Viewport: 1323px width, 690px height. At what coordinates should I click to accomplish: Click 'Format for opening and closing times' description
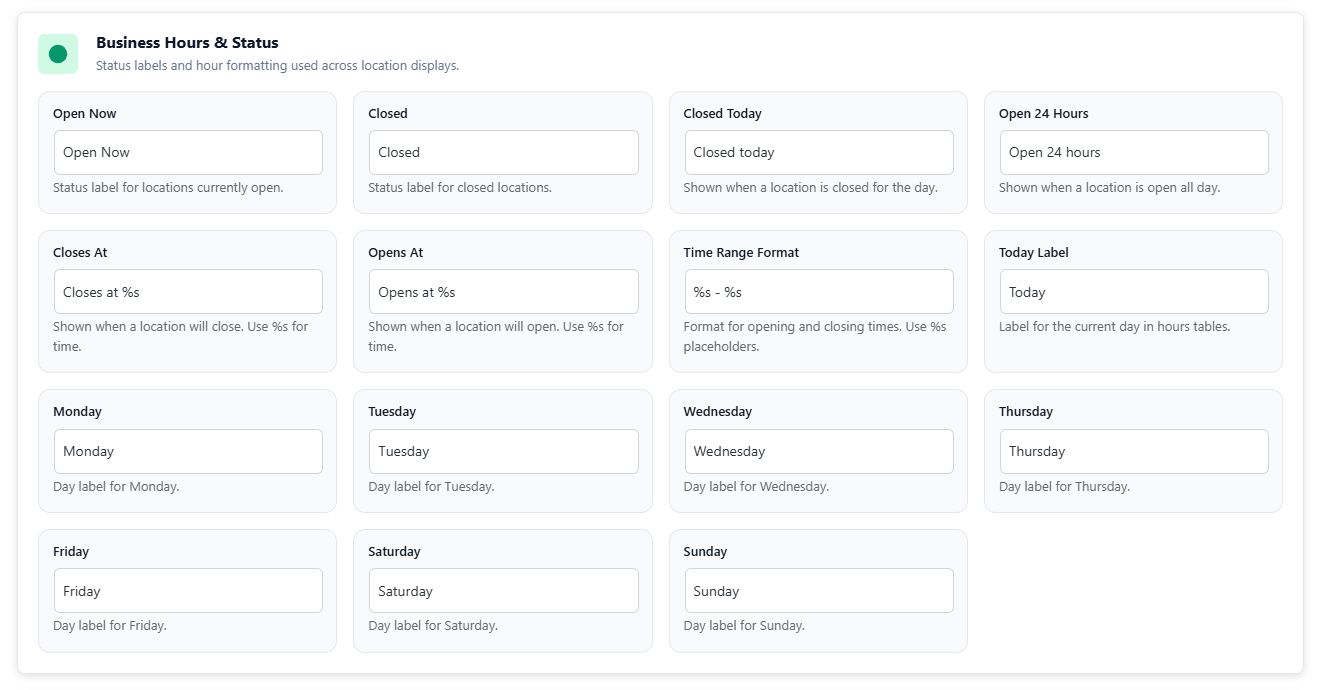click(815, 337)
